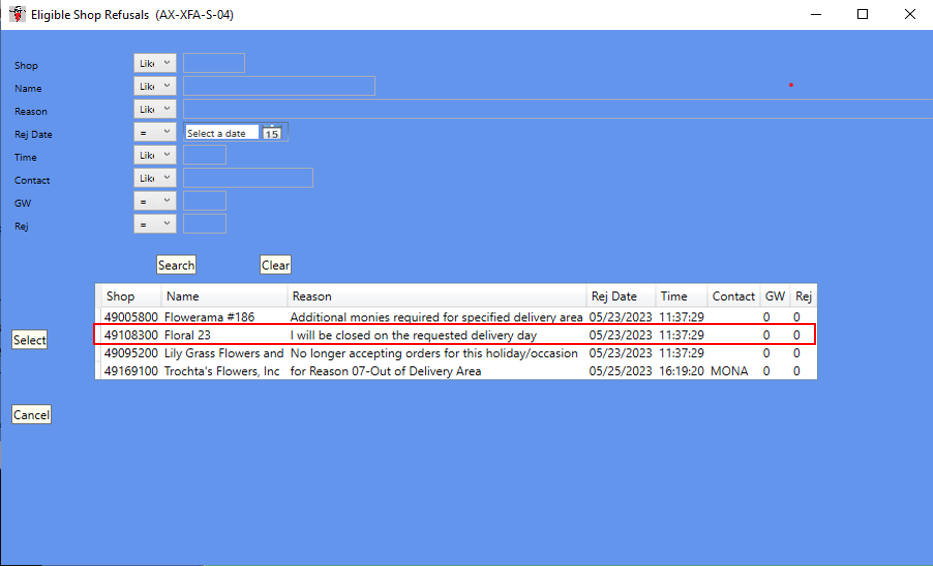Open the Reason operator dropdown
The image size is (933, 566).
click(155, 110)
